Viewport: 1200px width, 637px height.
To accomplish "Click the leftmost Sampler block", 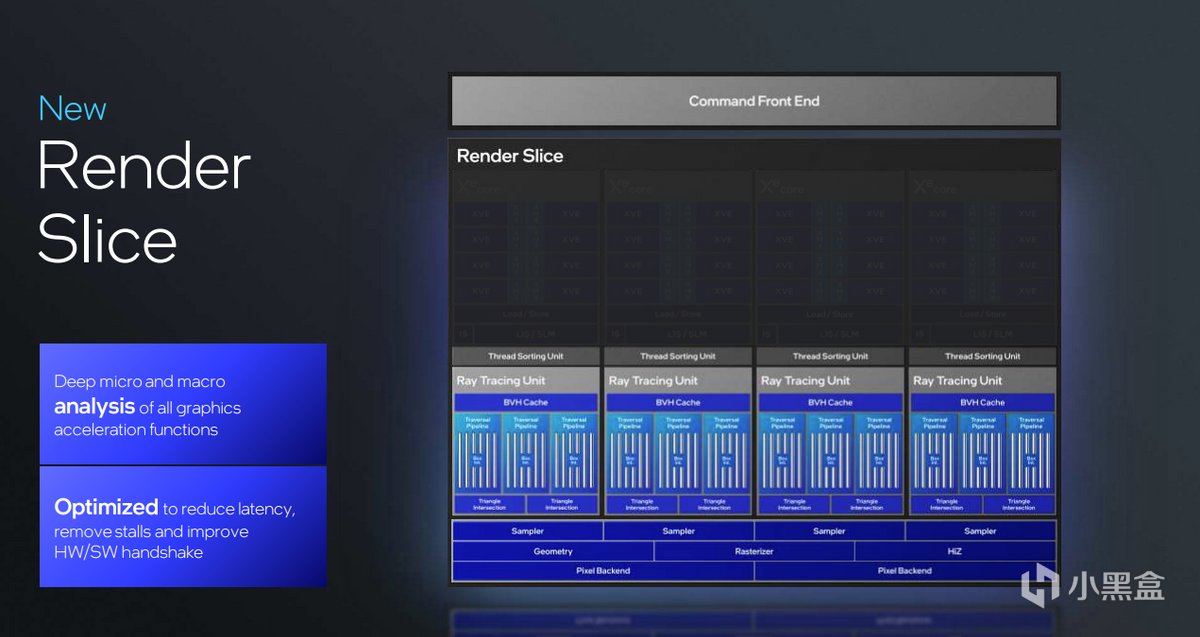I will pos(527,531).
